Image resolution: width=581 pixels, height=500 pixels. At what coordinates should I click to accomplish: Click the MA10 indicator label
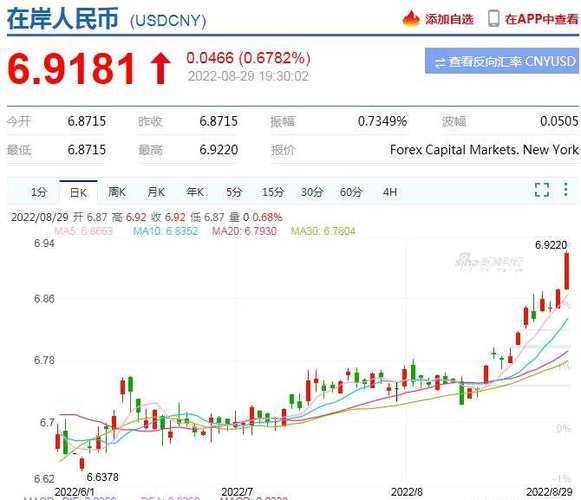point(166,231)
